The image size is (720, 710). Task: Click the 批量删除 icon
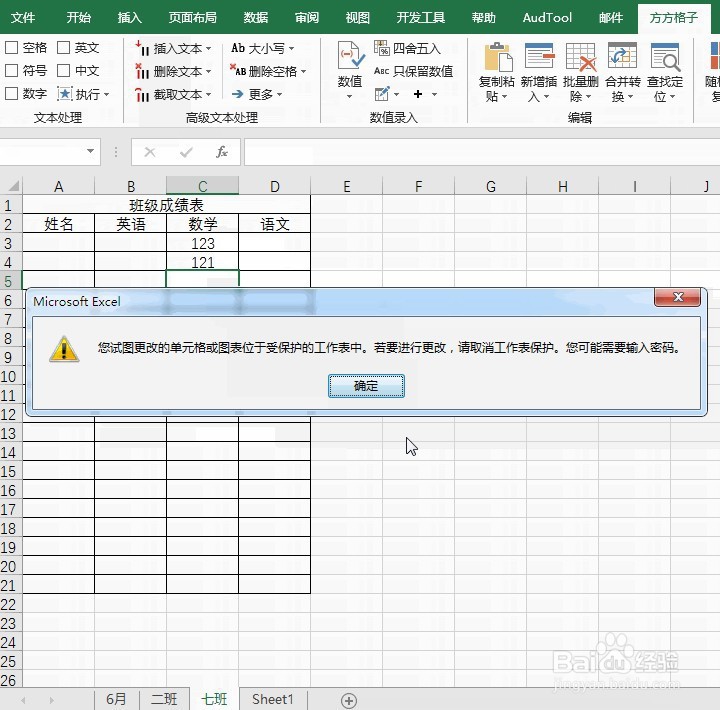point(581,57)
